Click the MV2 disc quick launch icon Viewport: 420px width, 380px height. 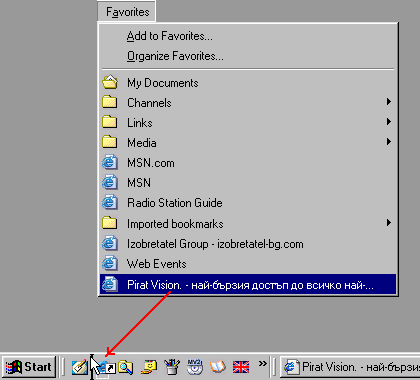pyautogui.click(x=195, y=367)
